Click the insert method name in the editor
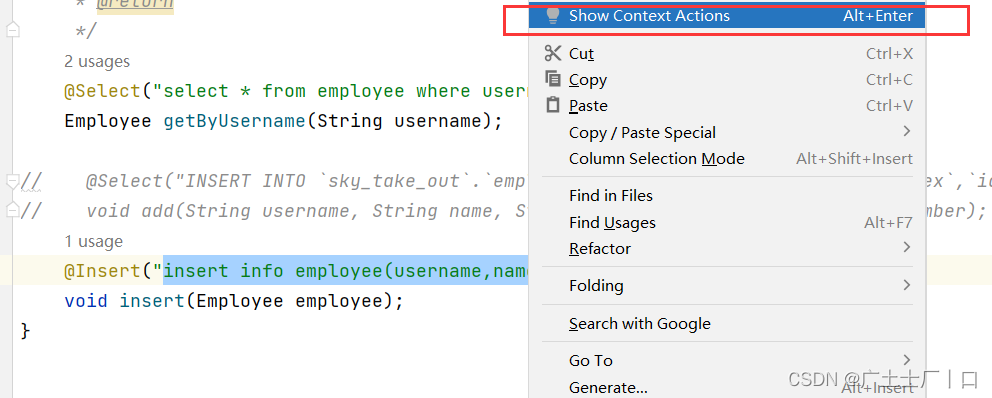This screenshot has height=398, width=992. (x=152, y=301)
